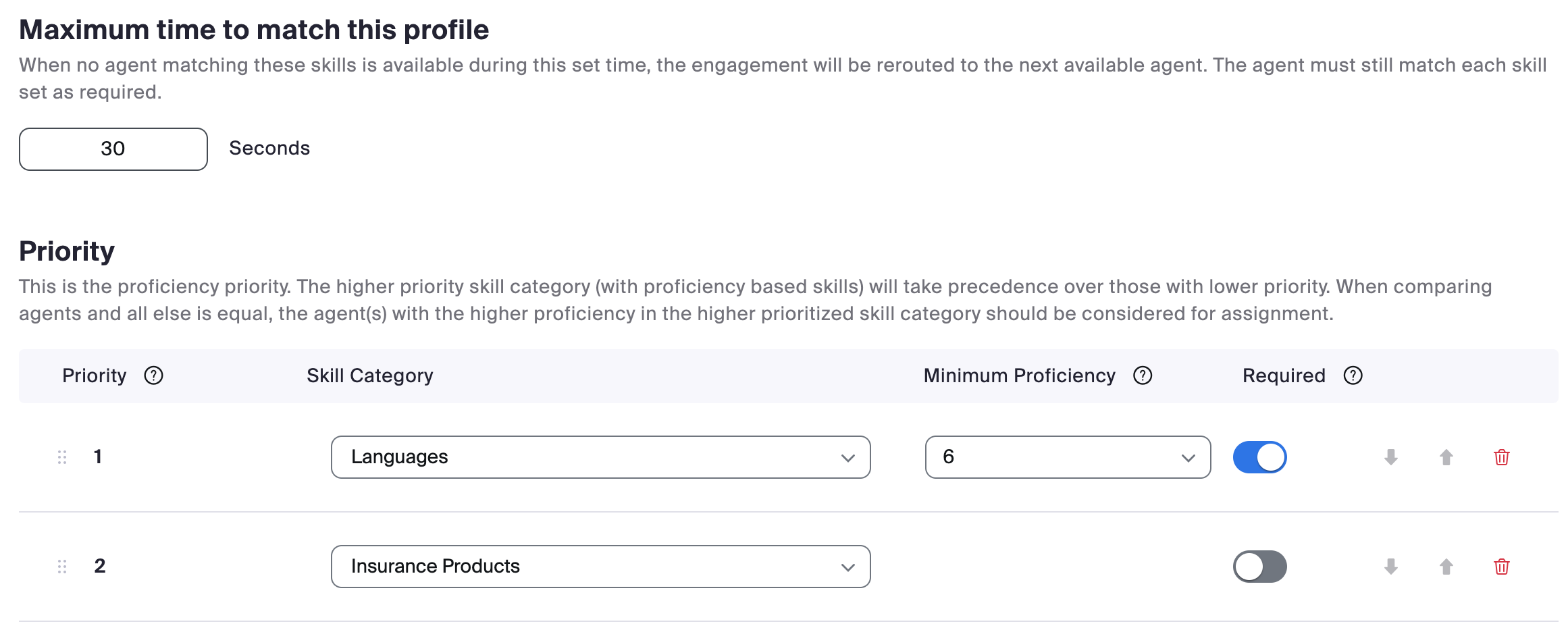Image resolution: width=1568 pixels, height=628 pixels.
Task: Click the maximum time seconds input field
Action: point(113,149)
